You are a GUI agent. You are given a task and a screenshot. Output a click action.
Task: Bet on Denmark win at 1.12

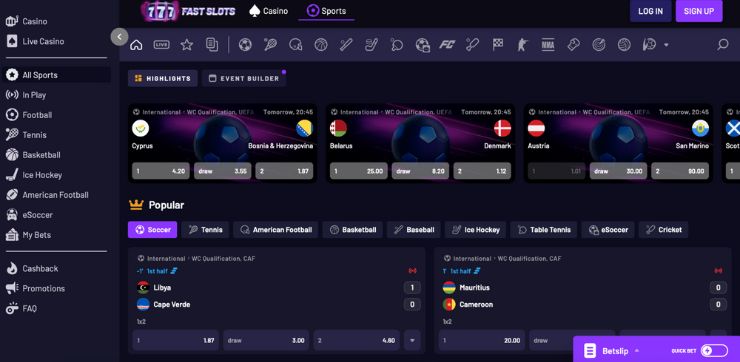[x=482, y=171]
